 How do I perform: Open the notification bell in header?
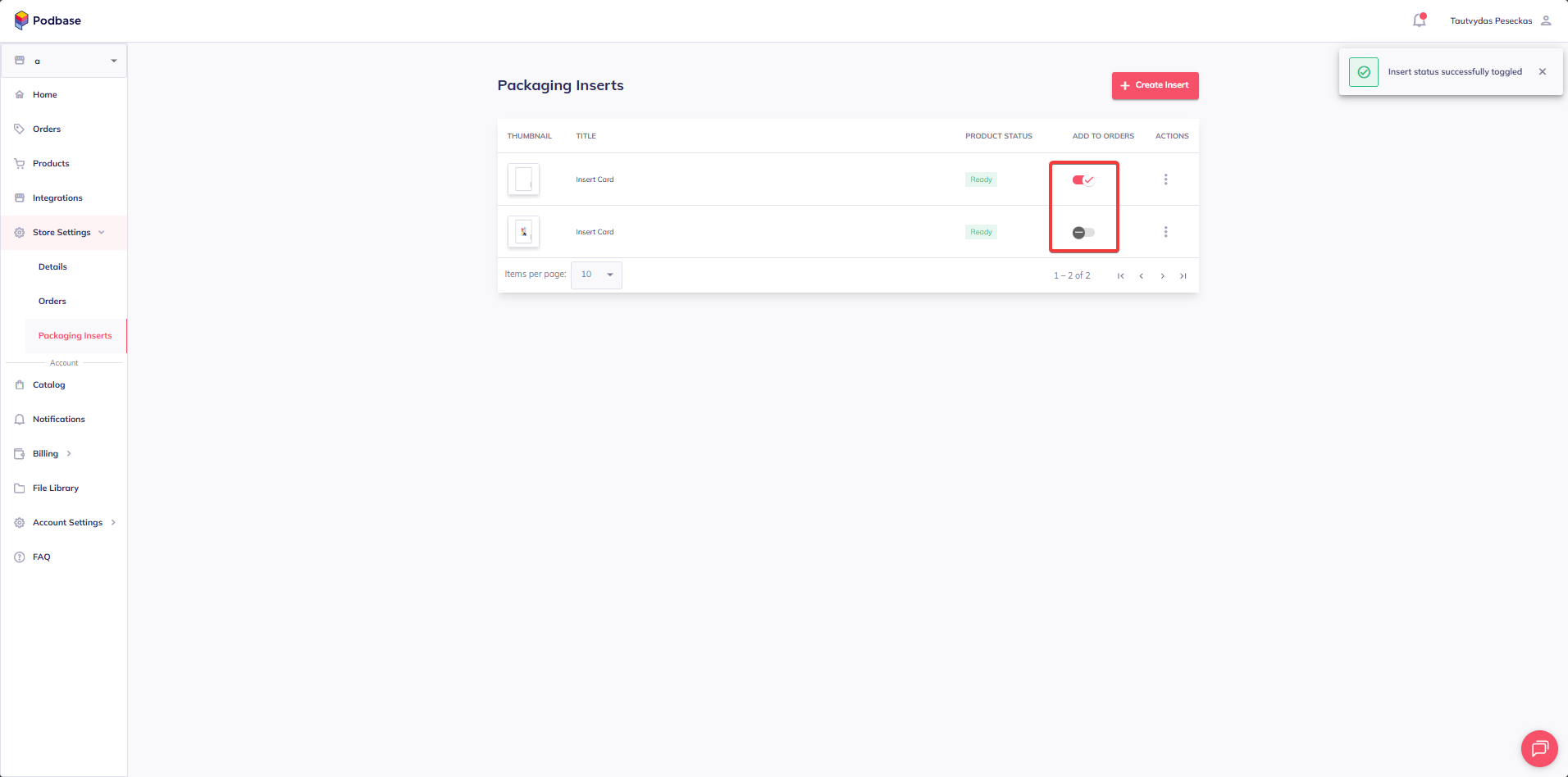click(x=1419, y=20)
